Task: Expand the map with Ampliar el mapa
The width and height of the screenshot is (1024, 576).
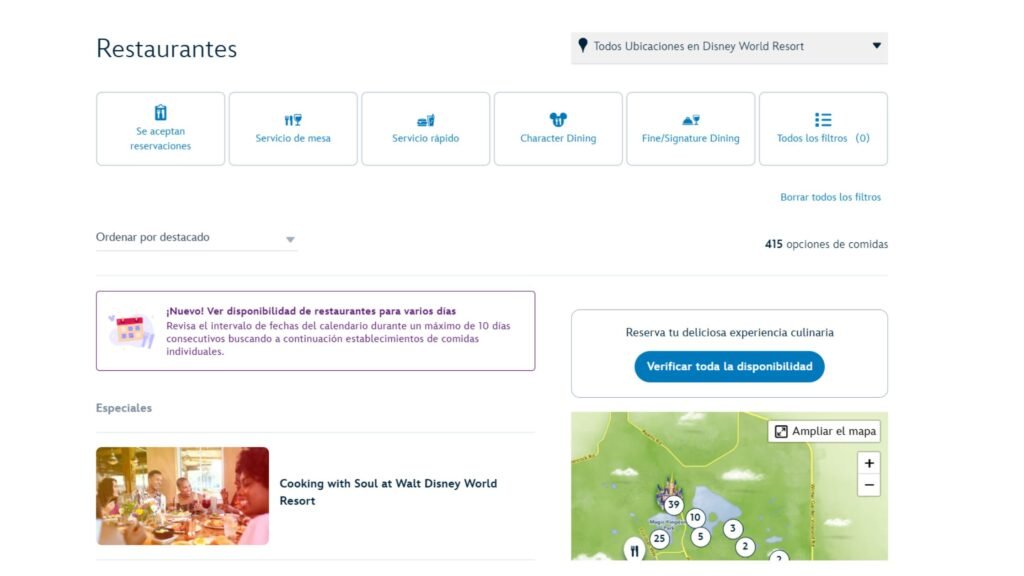Action: 825,431
